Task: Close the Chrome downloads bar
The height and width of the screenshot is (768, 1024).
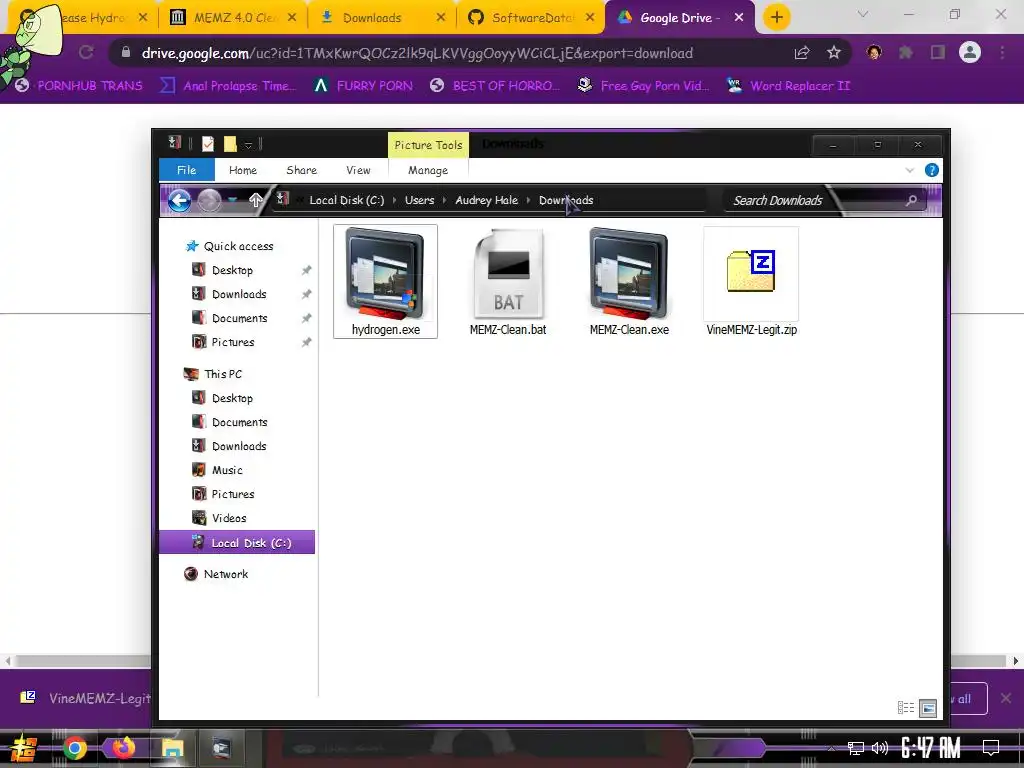Action: pos(1006,698)
